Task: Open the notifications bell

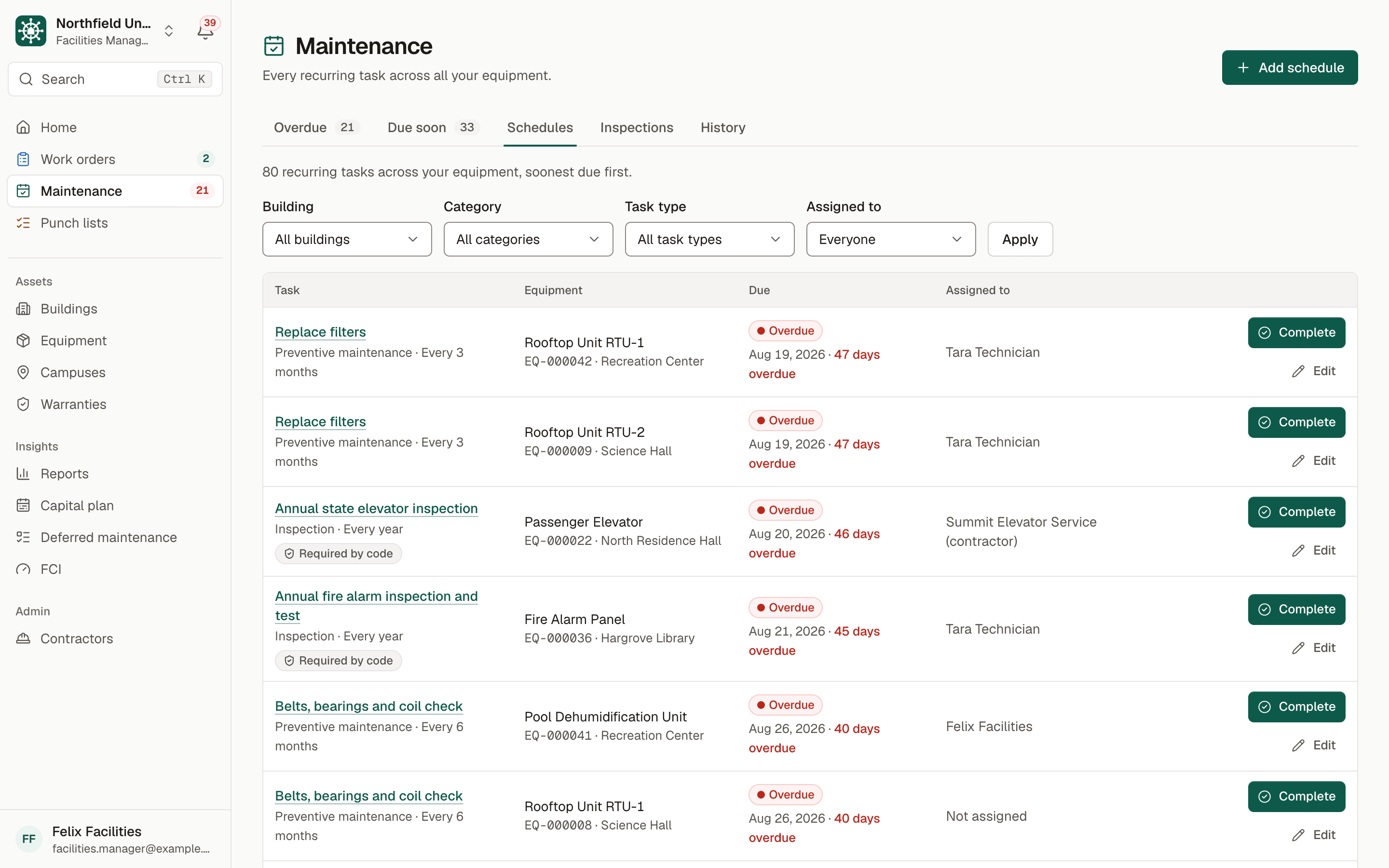Action: [205, 31]
